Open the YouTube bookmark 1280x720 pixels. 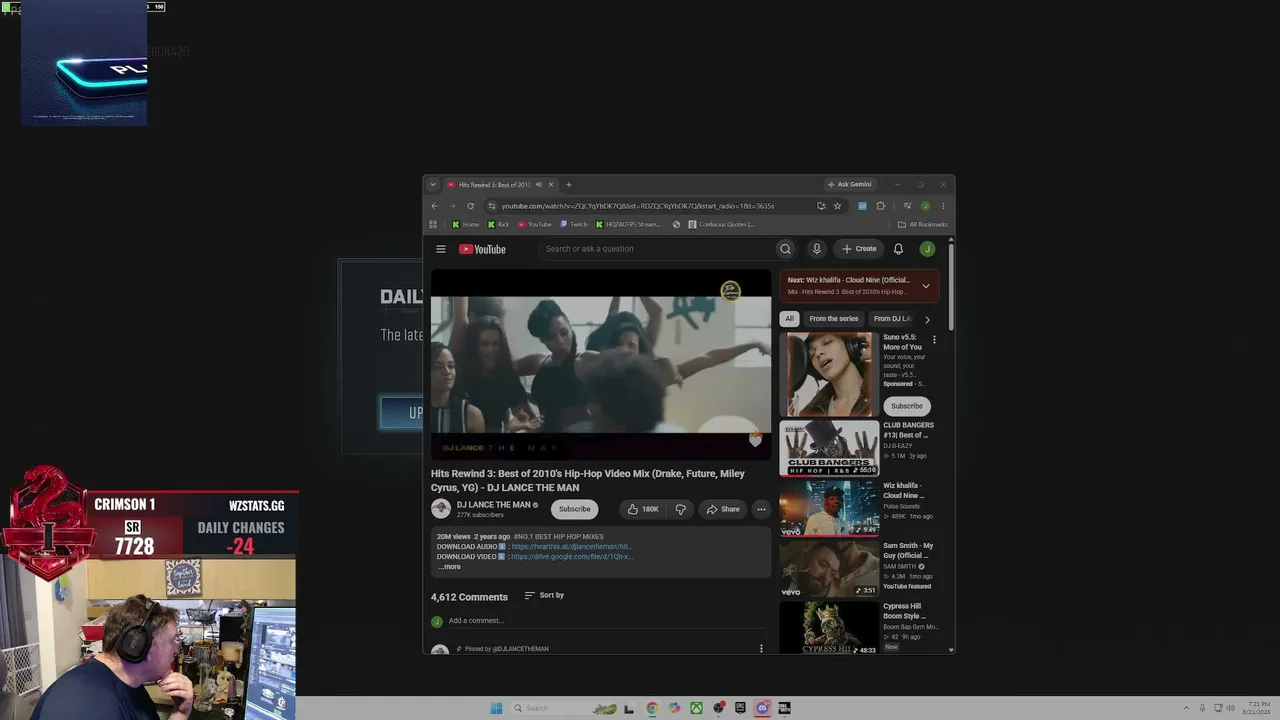click(x=534, y=224)
